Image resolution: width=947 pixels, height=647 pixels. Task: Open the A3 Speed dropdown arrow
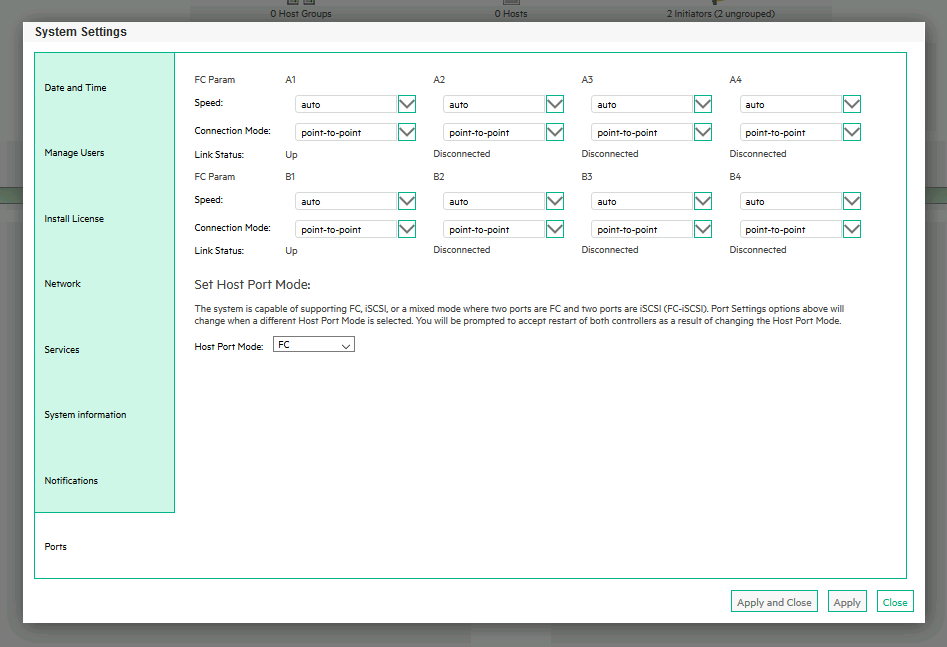pyautogui.click(x=703, y=104)
